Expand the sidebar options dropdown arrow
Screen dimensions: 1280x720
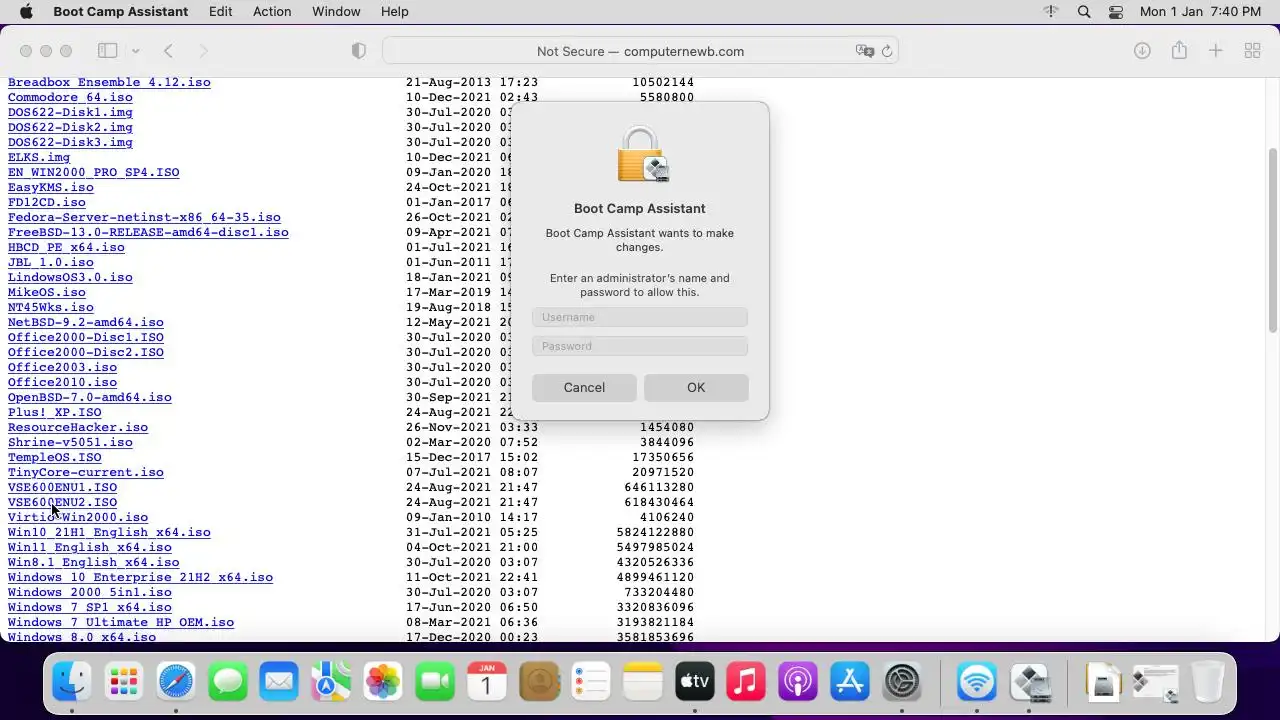pos(135,51)
